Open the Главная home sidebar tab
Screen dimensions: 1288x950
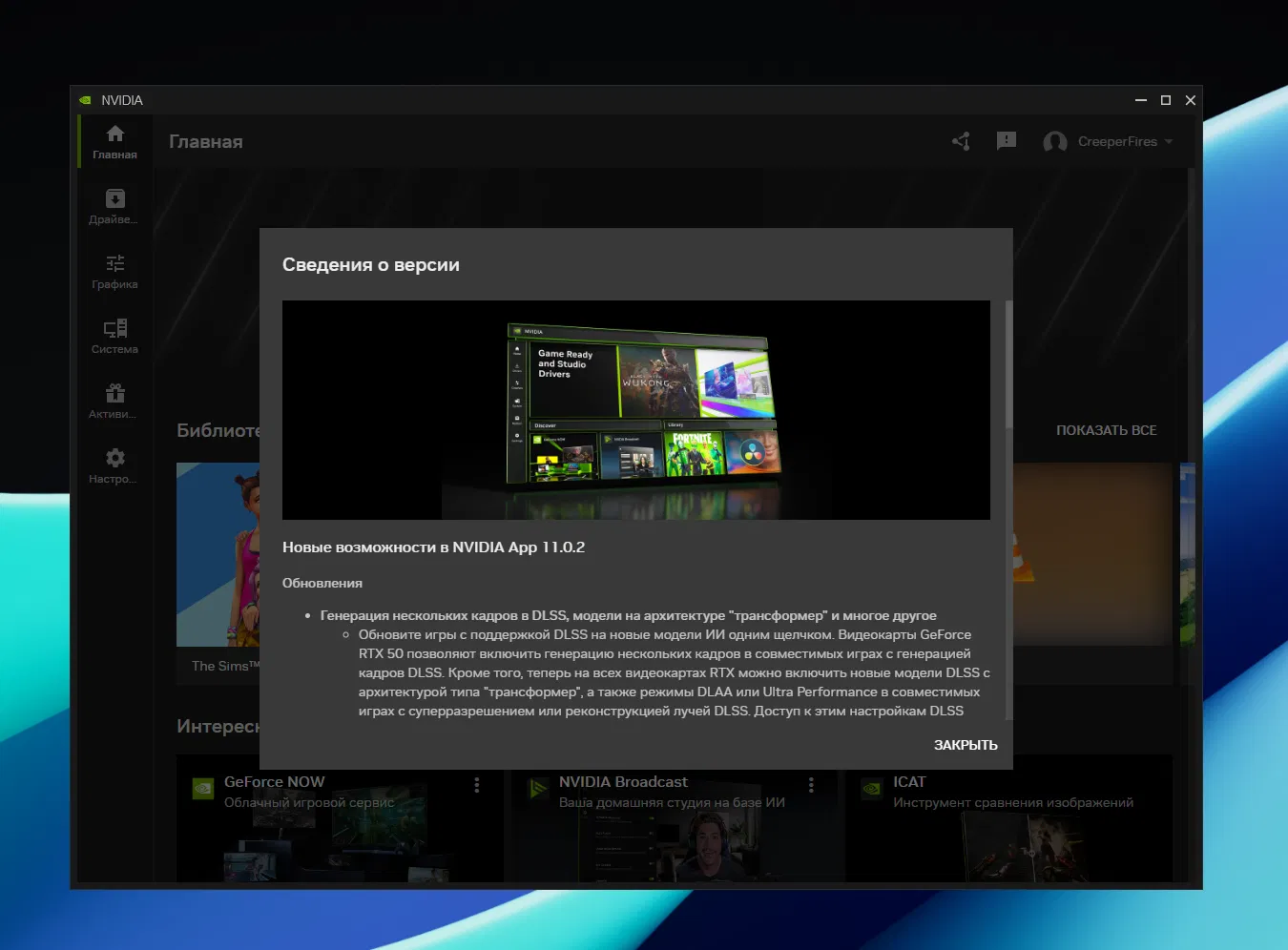(x=114, y=142)
